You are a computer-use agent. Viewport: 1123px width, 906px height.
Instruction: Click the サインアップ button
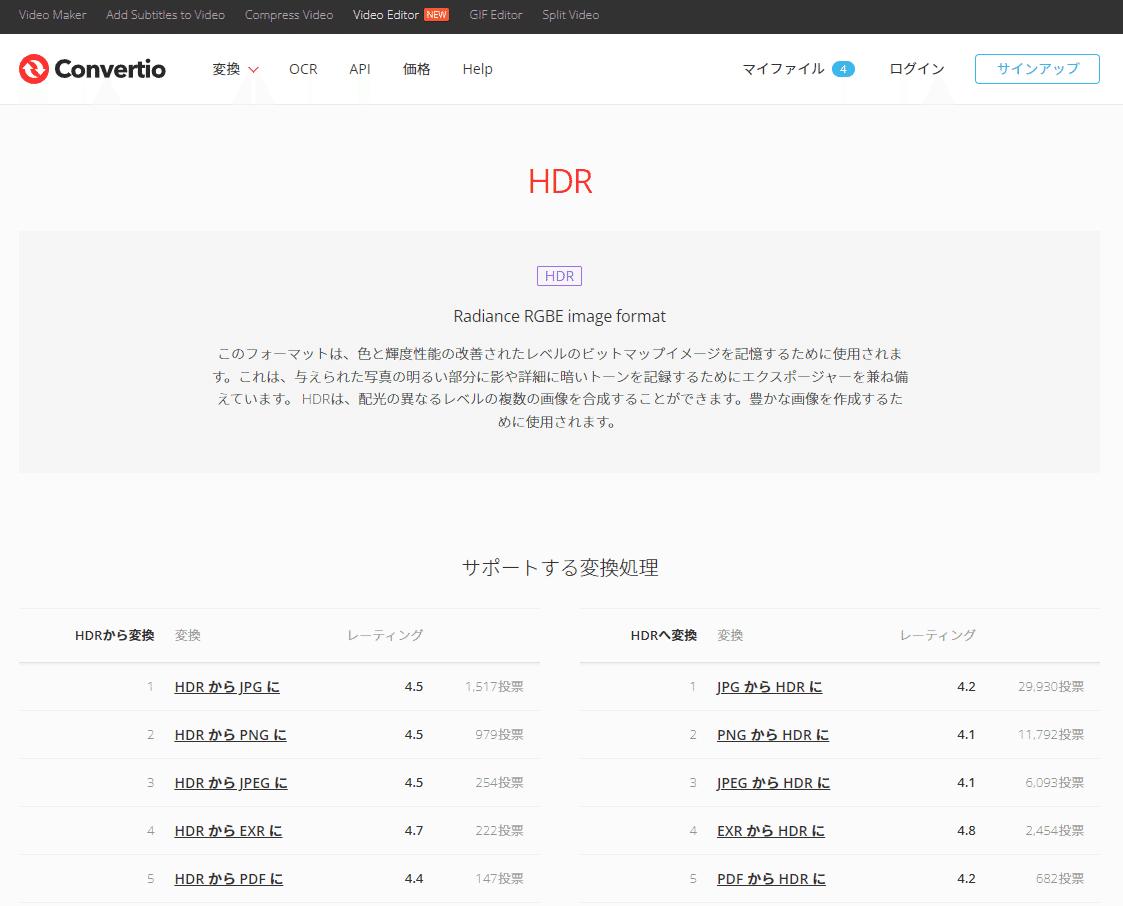point(1037,69)
